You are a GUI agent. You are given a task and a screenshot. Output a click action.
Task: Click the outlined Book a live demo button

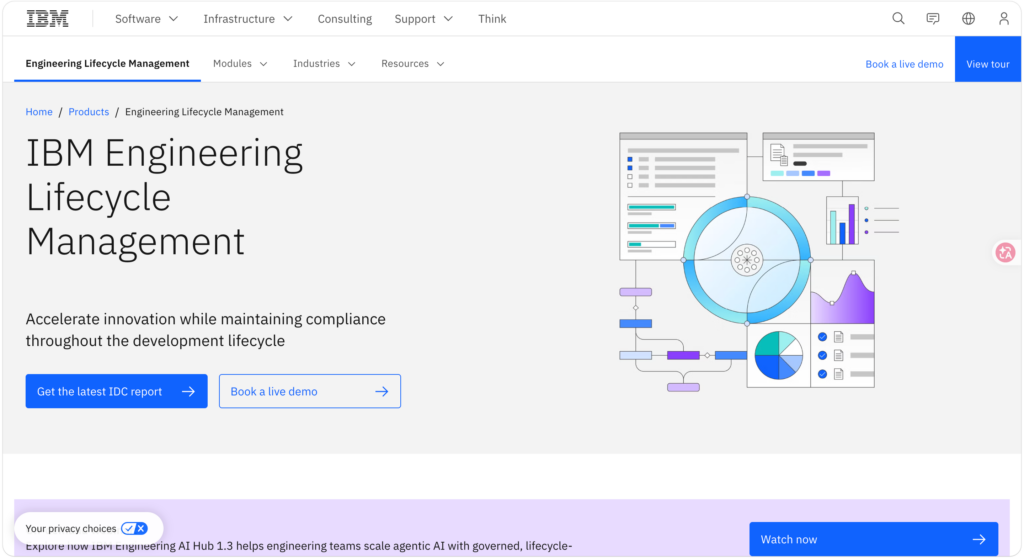(310, 391)
